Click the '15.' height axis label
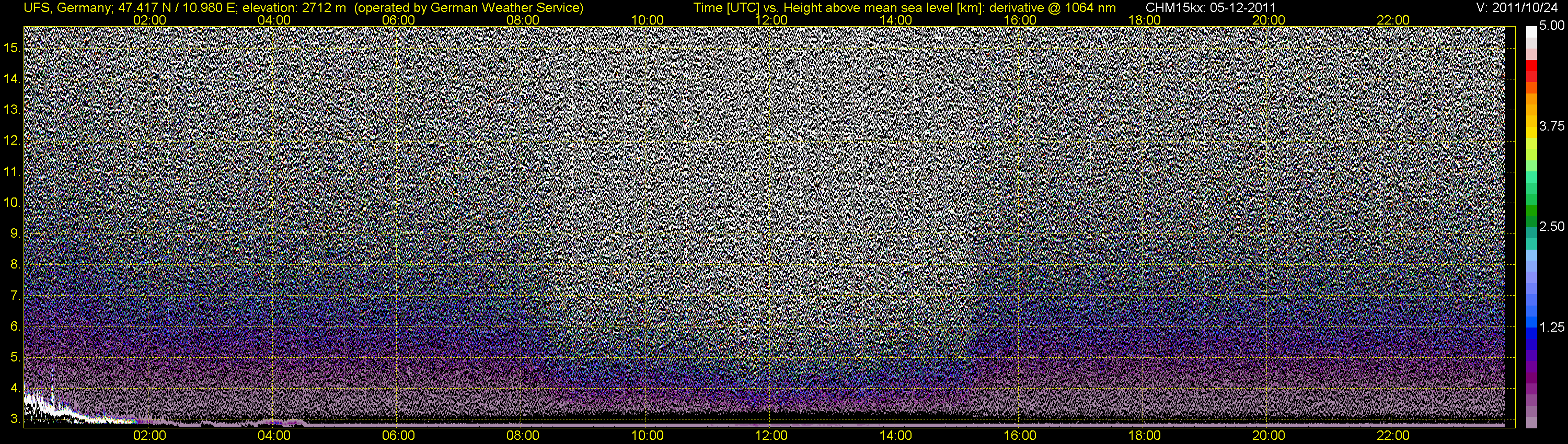 (x=12, y=48)
